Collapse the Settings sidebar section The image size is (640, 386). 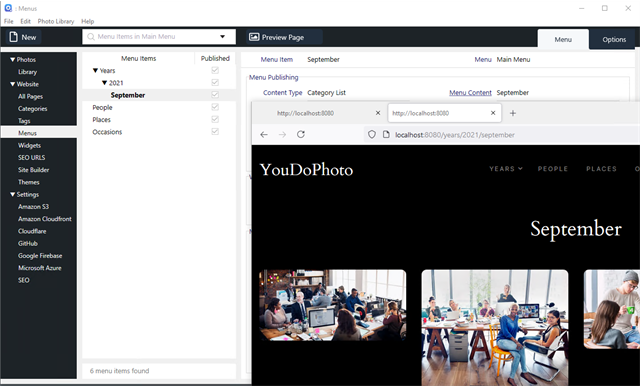pos(13,194)
